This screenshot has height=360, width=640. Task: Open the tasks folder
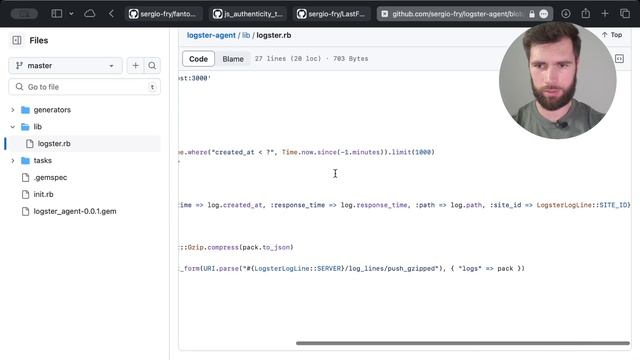click(x=42, y=160)
